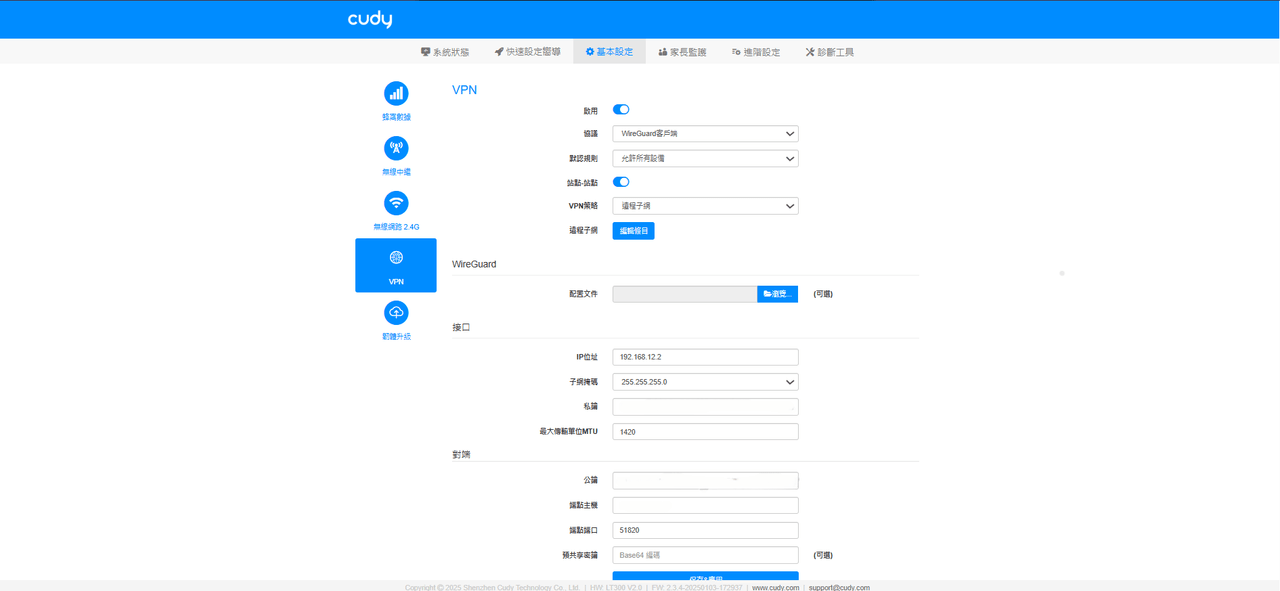This screenshot has height=591, width=1280.
Task: Click the (可選) note beside 配置文件
Action: click(823, 294)
